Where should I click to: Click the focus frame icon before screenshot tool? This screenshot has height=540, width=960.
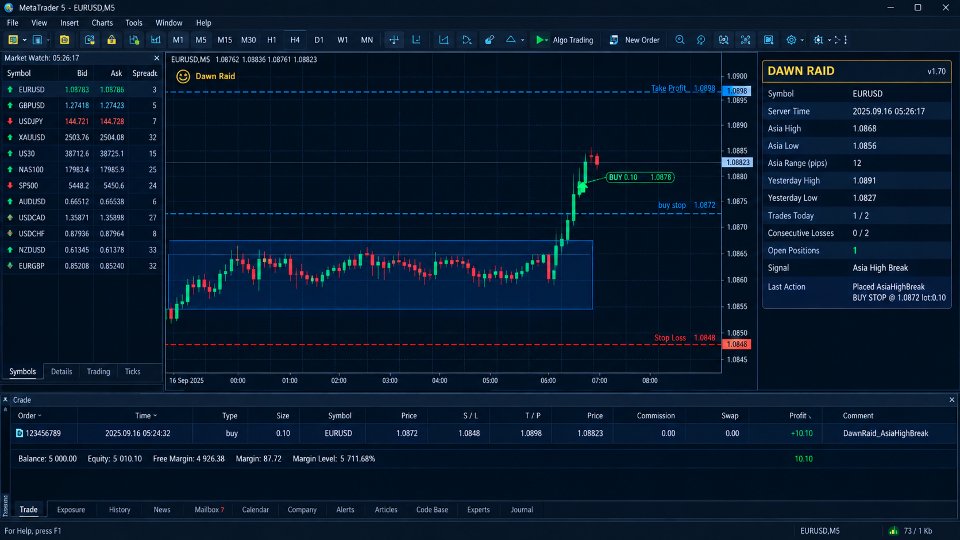click(745, 40)
